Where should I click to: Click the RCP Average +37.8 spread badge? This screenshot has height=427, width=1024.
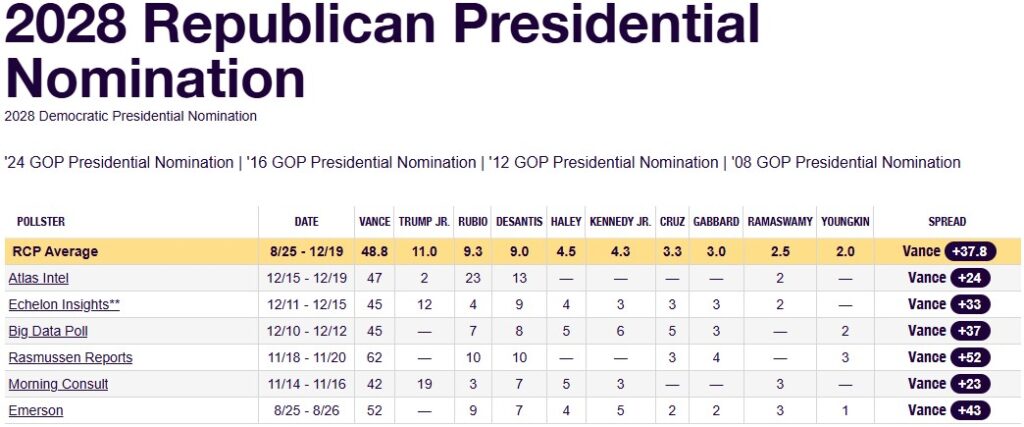pyautogui.click(x=971, y=252)
